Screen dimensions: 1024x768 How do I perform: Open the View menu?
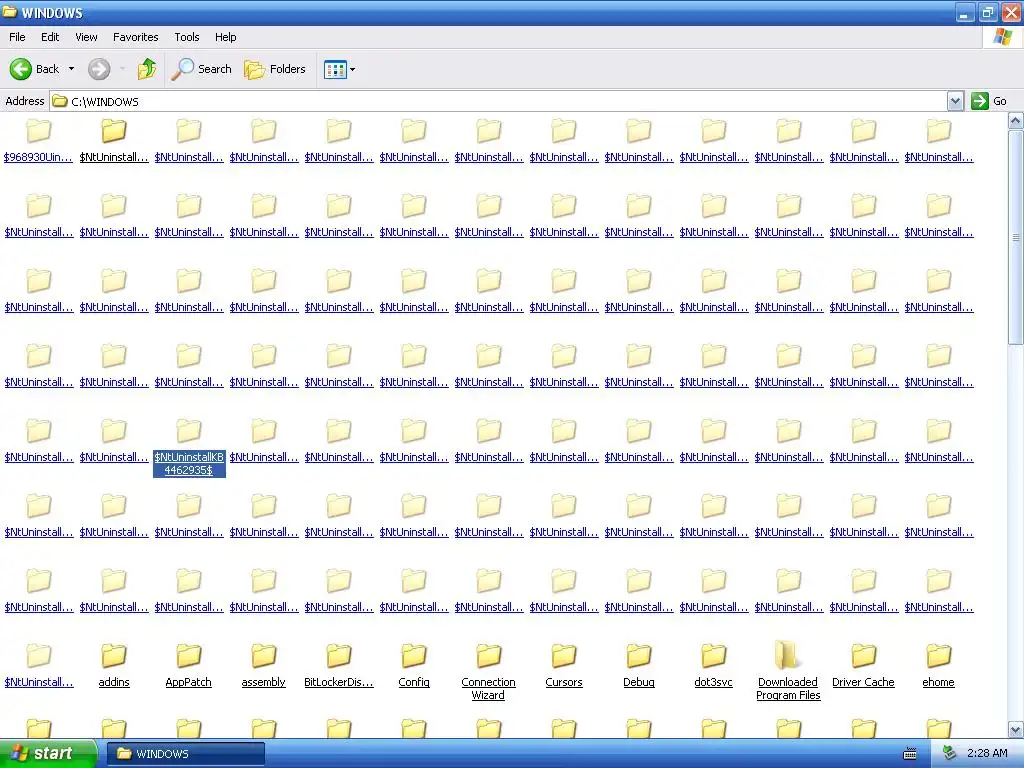tap(86, 37)
